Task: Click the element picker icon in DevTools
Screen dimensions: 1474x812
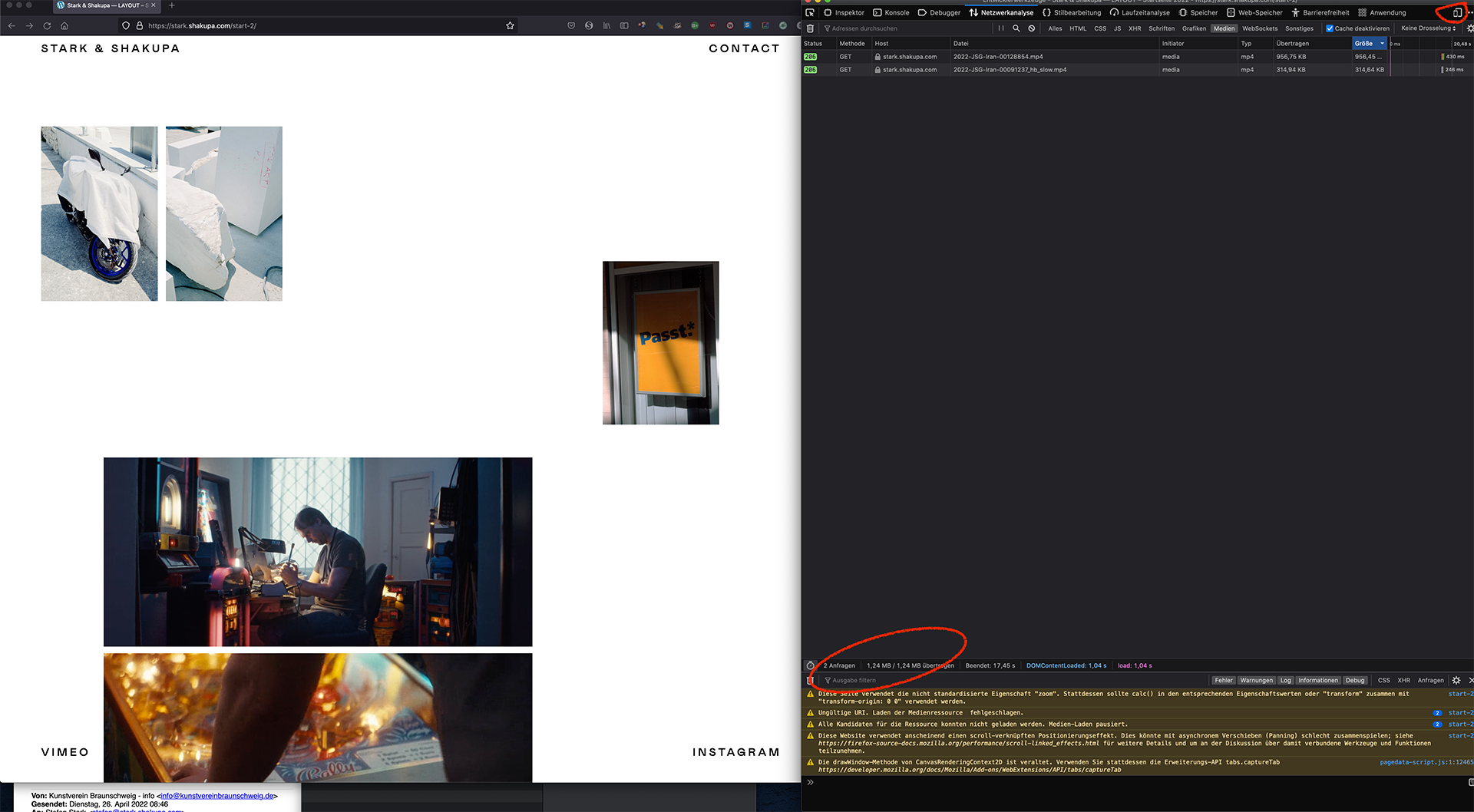Action: [x=809, y=12]
